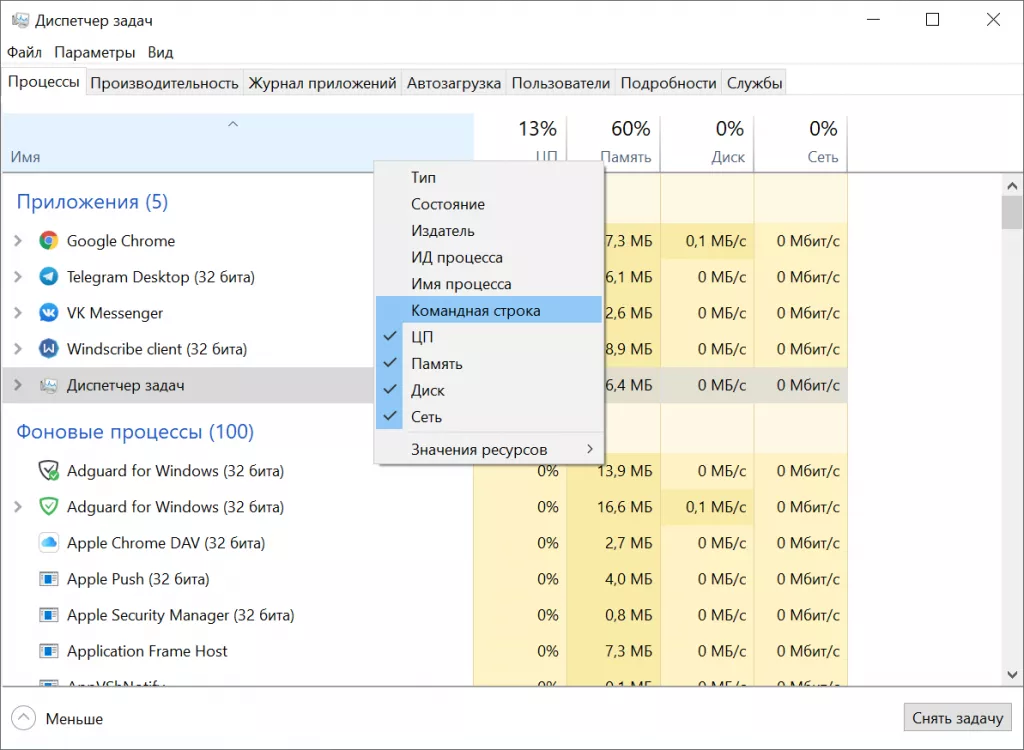
Task: Click the Google Chrome icon
Action: pyautogui.click(x=48, y=241)
